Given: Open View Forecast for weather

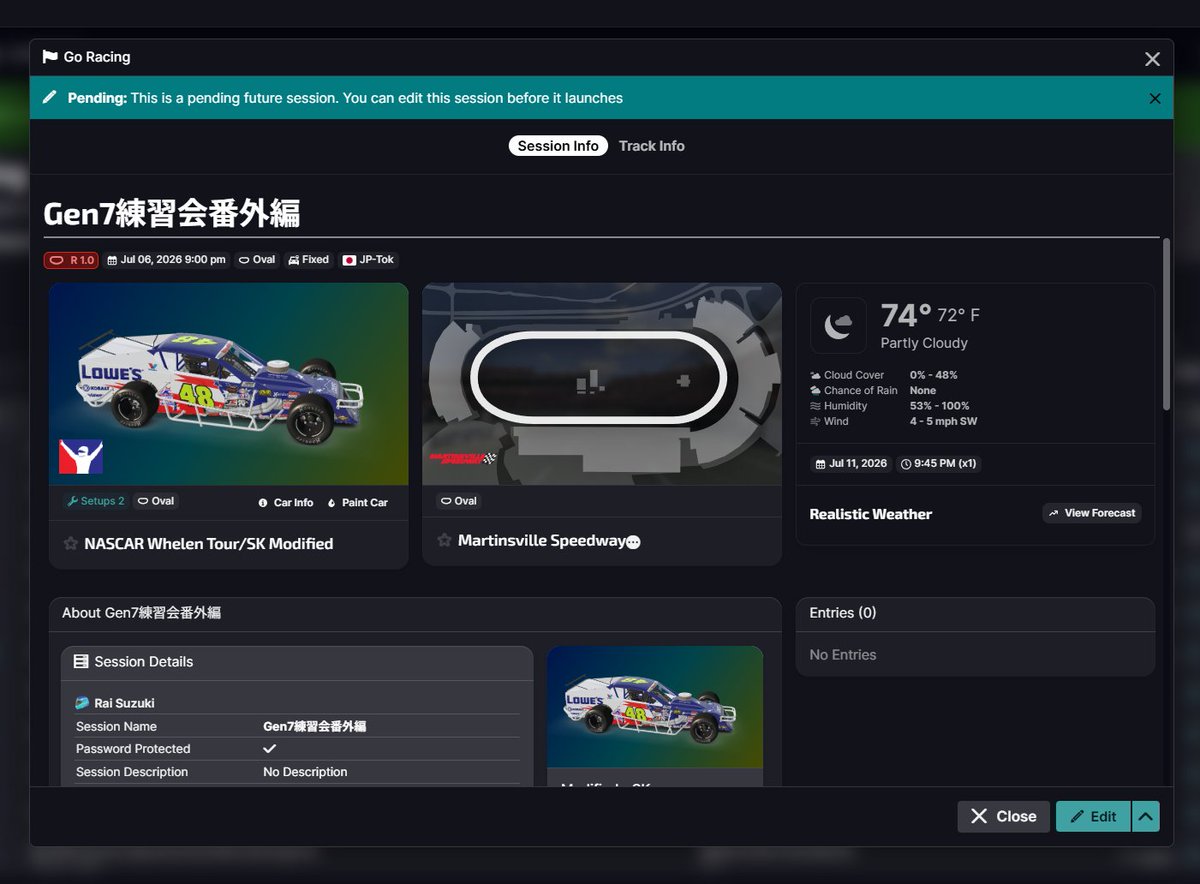Looking at the screenshot, I should click(x=1091, y=513).
